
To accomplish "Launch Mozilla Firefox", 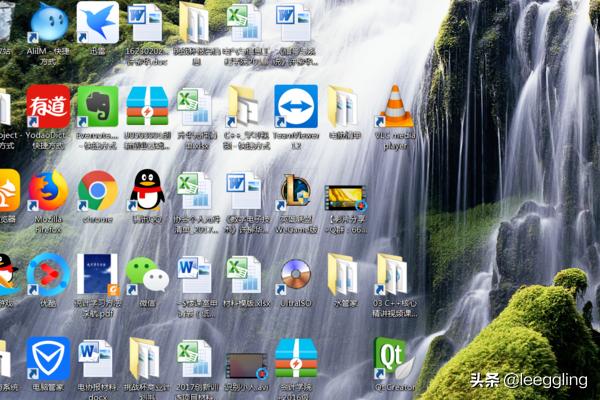I will point(48,191).
